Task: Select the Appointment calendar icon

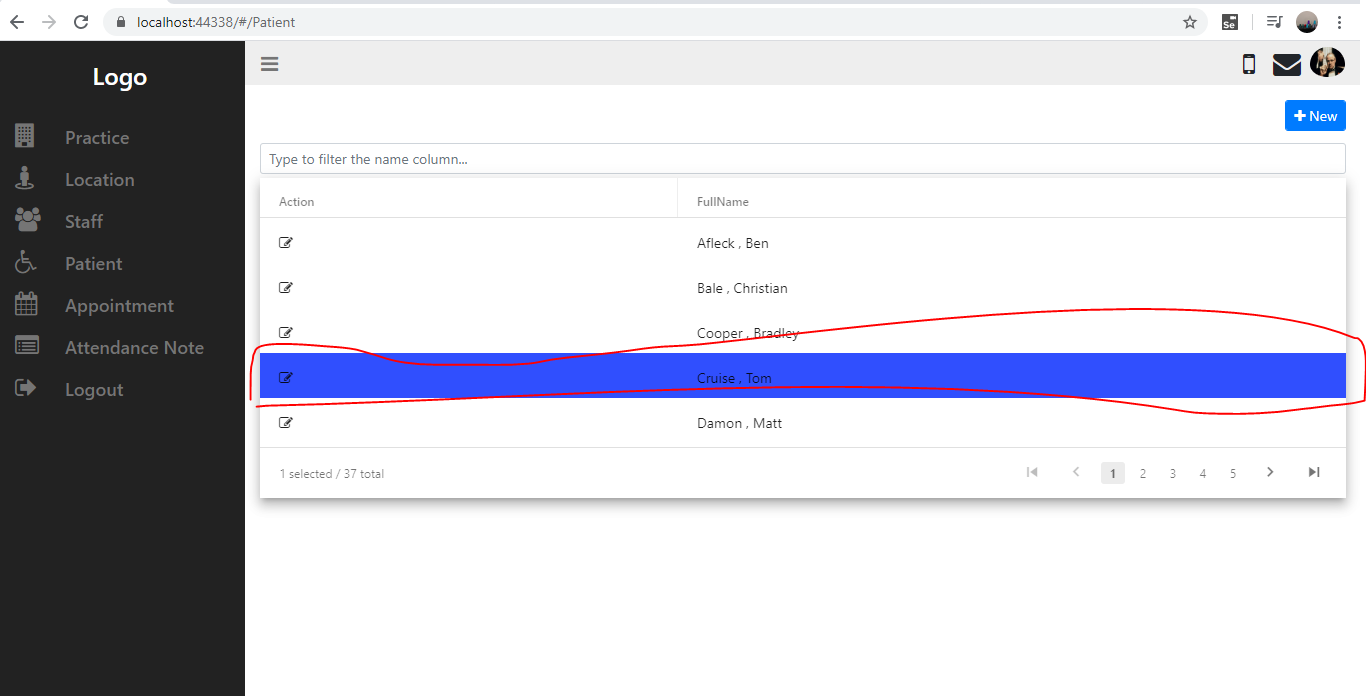Action: pos(24,304)
